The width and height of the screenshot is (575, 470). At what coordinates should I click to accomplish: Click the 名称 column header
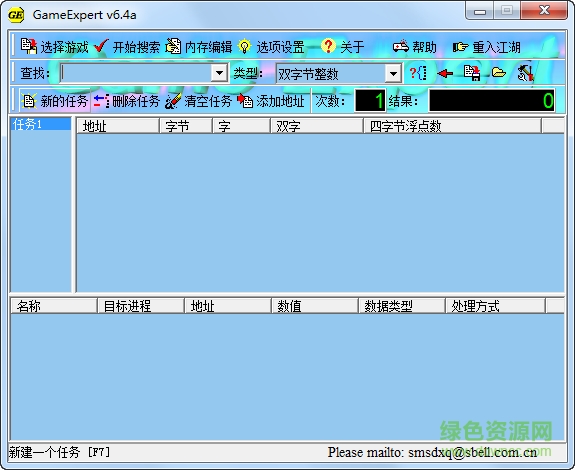pyautogui.click(x=54, y=305)
